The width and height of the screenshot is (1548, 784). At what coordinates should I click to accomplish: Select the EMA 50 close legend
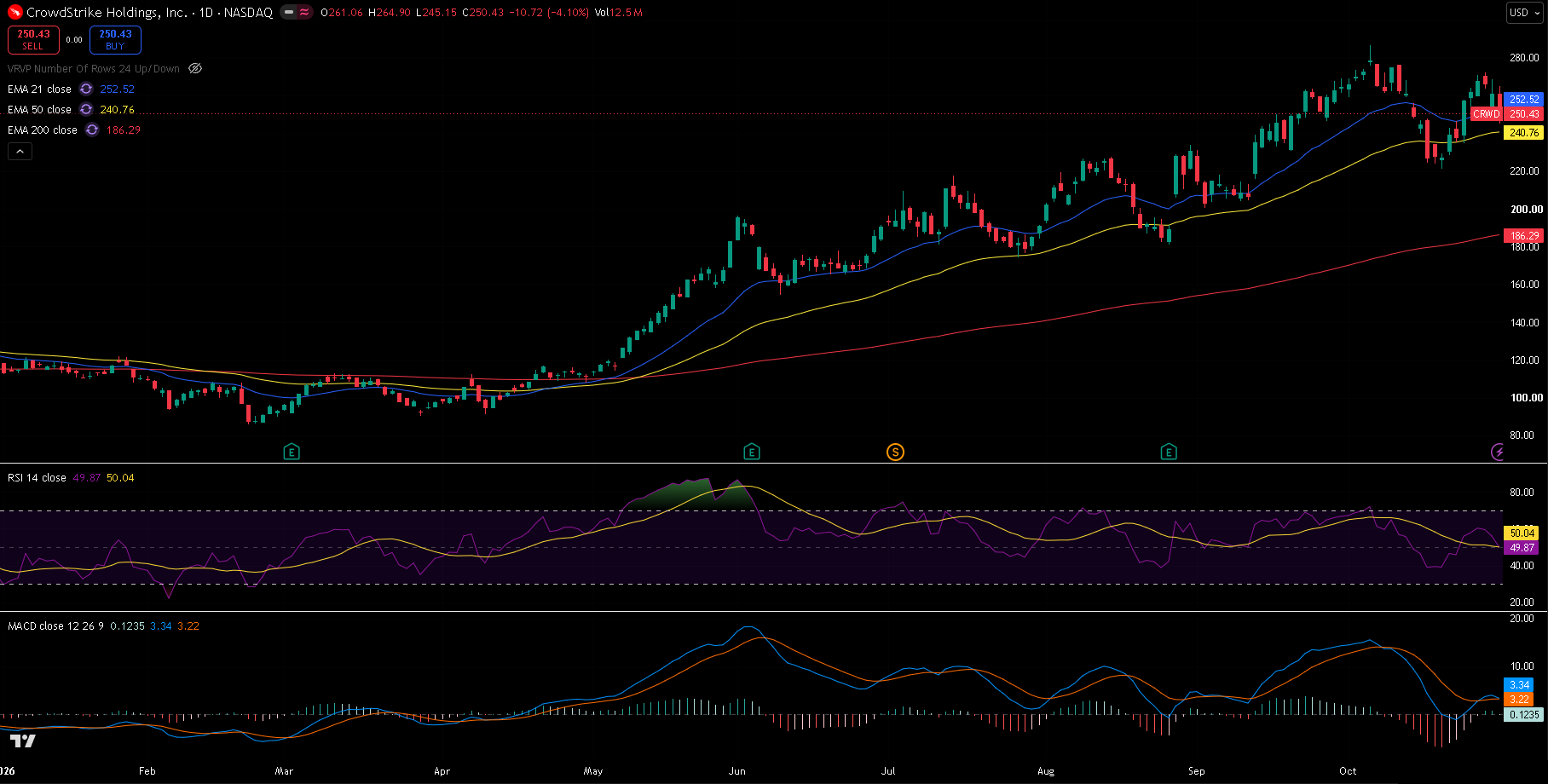coord(39,109)
